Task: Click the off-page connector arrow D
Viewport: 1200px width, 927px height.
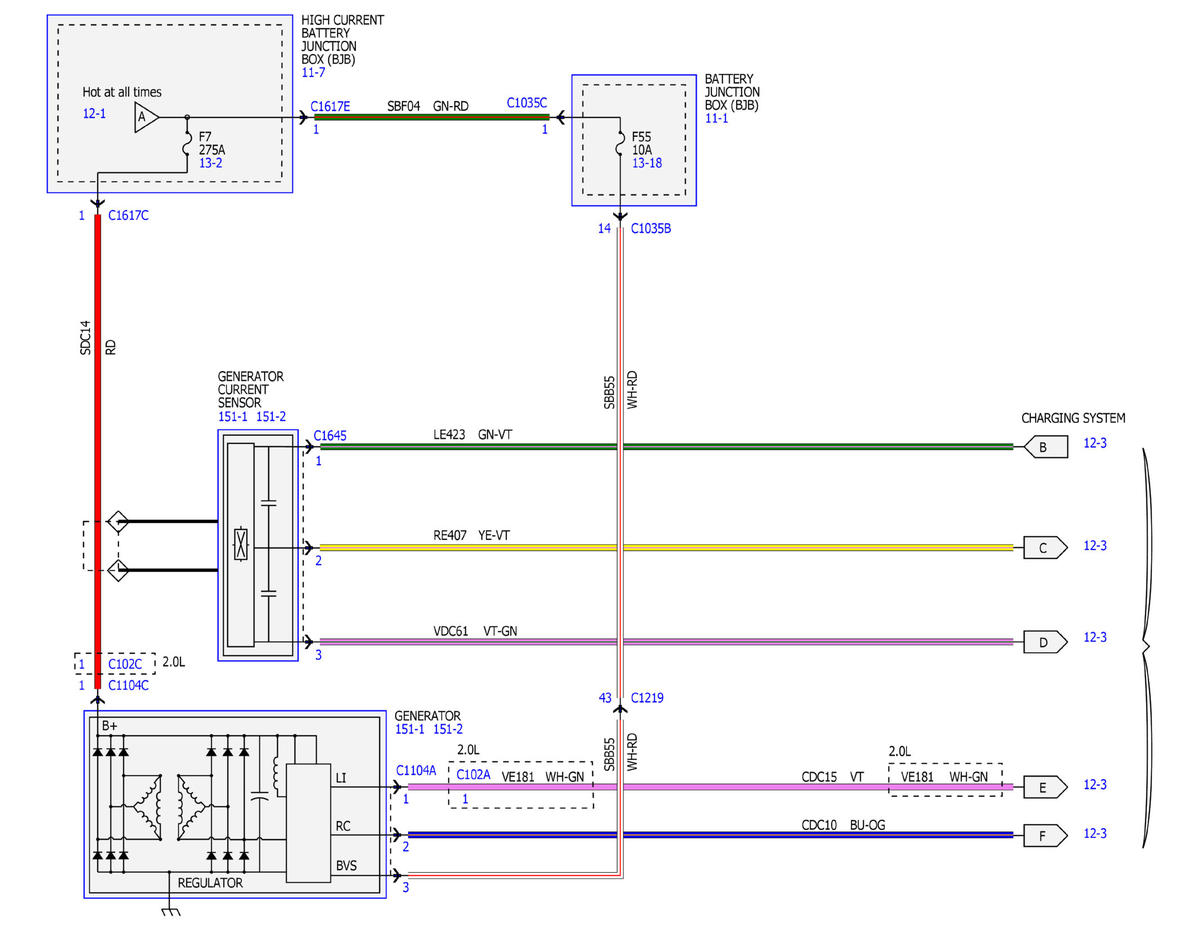Action: point(1044,642)
